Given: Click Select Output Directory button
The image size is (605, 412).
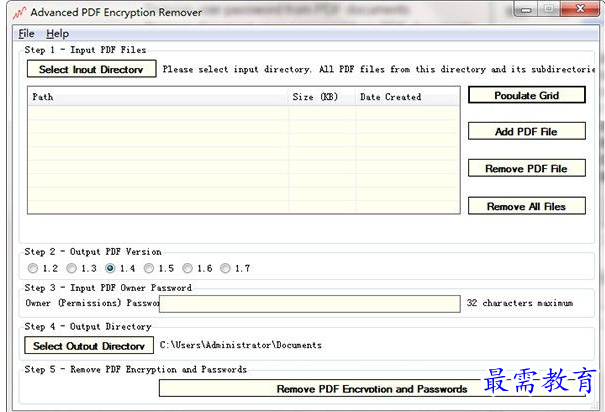Looking at the screenshot, I should pos(89,345).
